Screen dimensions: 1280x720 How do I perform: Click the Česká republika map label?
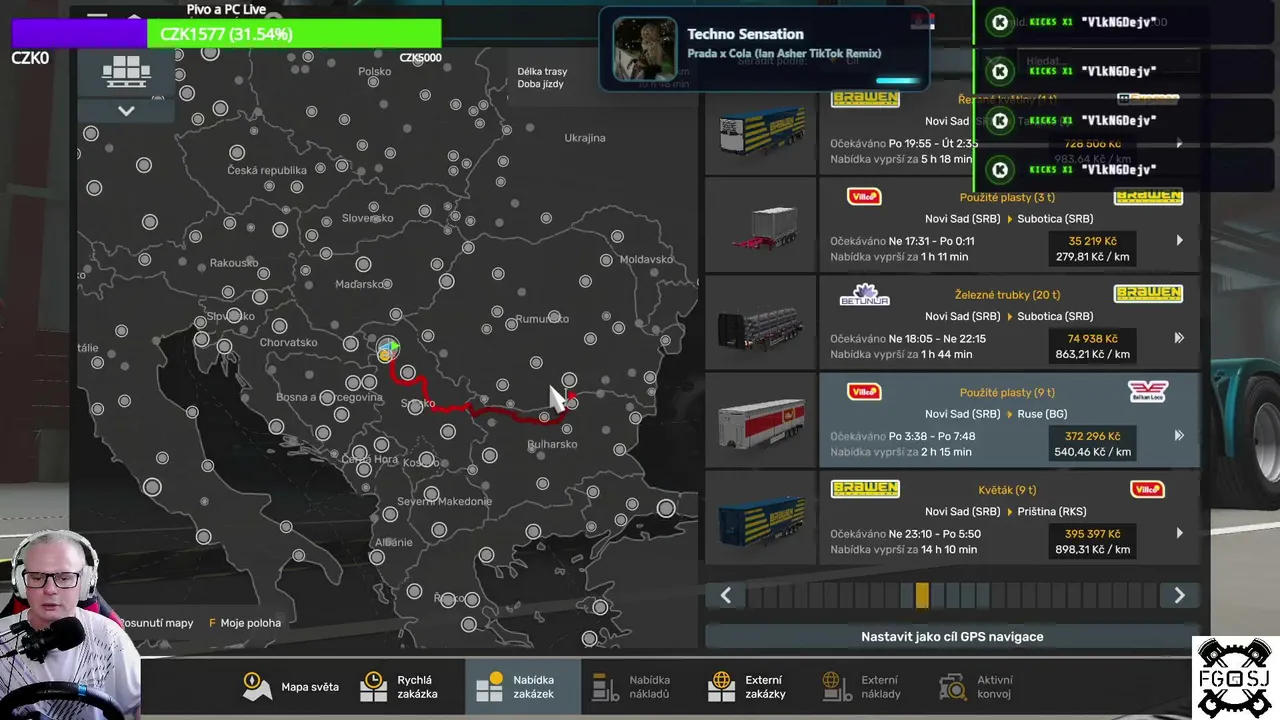pos(267,170)
